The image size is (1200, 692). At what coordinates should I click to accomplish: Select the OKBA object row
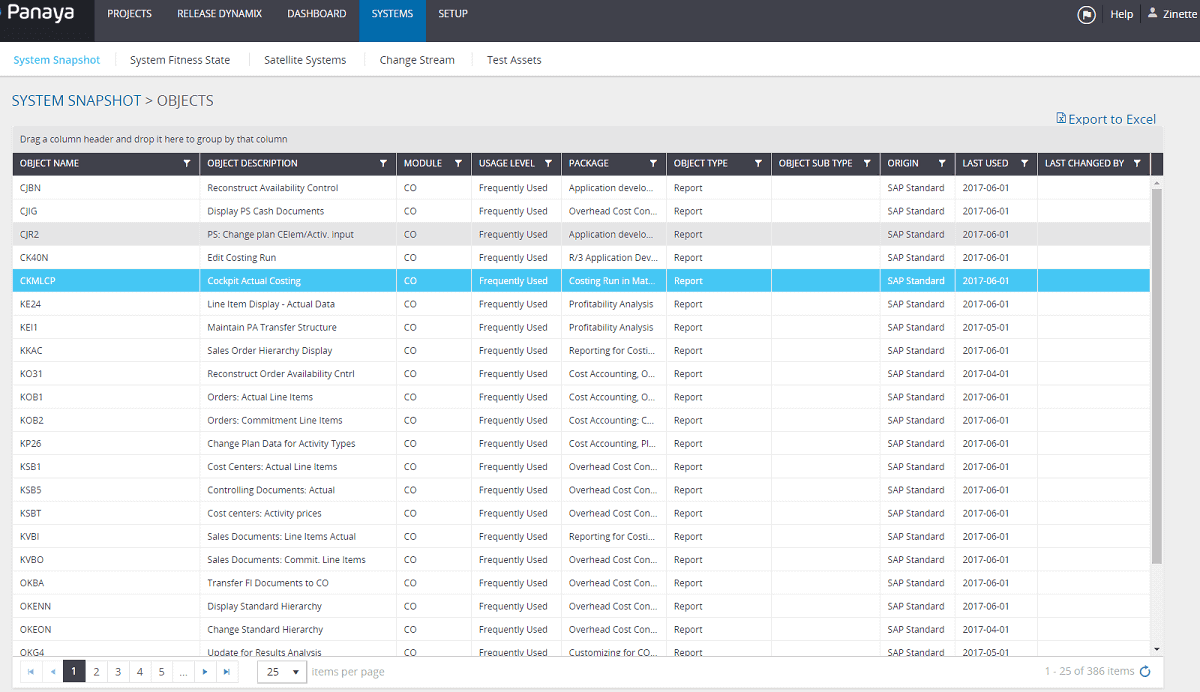coord(581,583)
